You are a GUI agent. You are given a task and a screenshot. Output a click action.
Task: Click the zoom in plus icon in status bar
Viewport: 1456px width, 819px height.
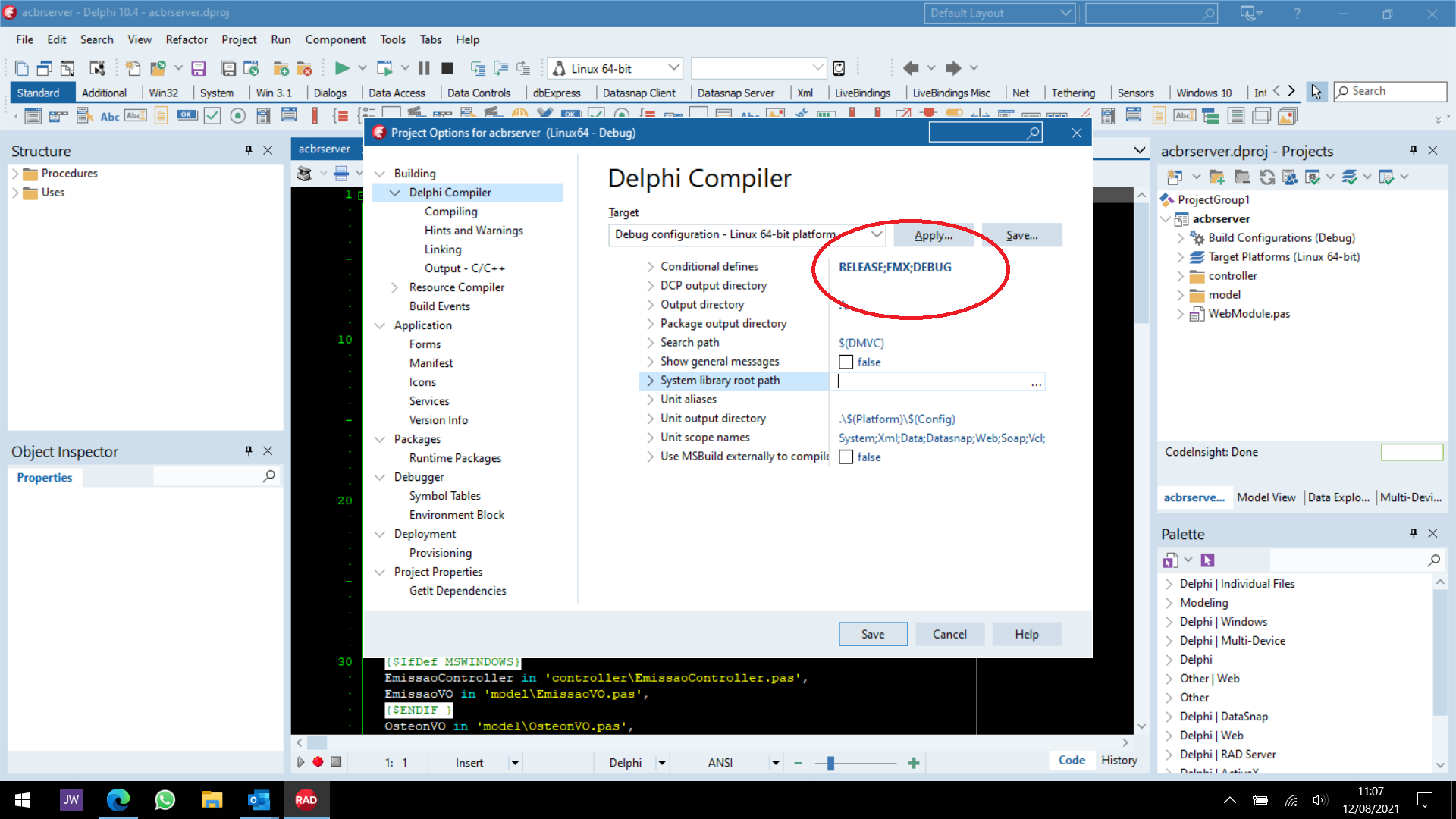click(x=914, y=763)
